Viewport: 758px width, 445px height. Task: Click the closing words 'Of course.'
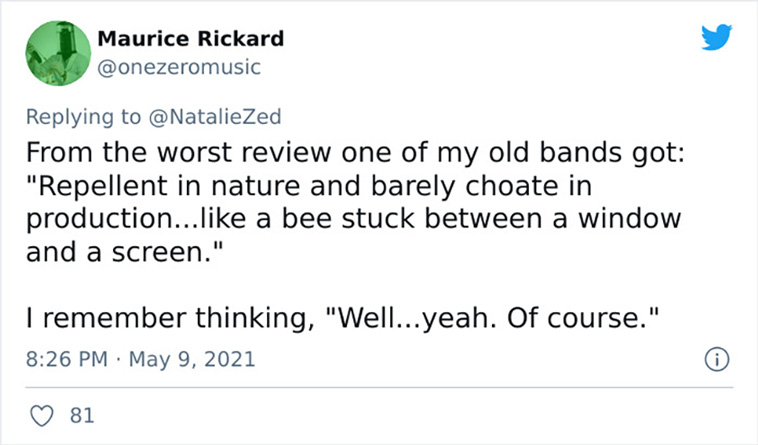577,318
